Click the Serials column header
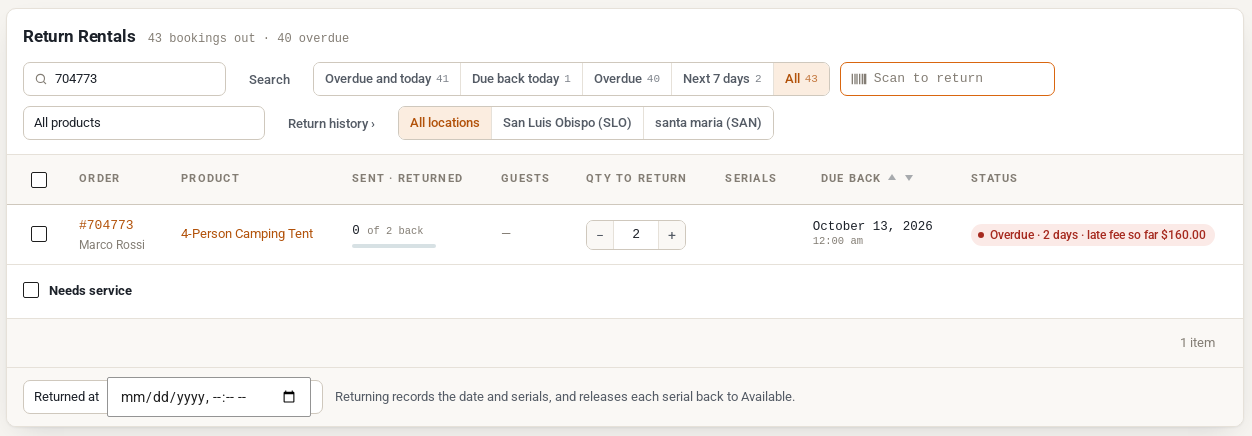The height and width of the screenshot is (436, 1252). click(751, 178)
